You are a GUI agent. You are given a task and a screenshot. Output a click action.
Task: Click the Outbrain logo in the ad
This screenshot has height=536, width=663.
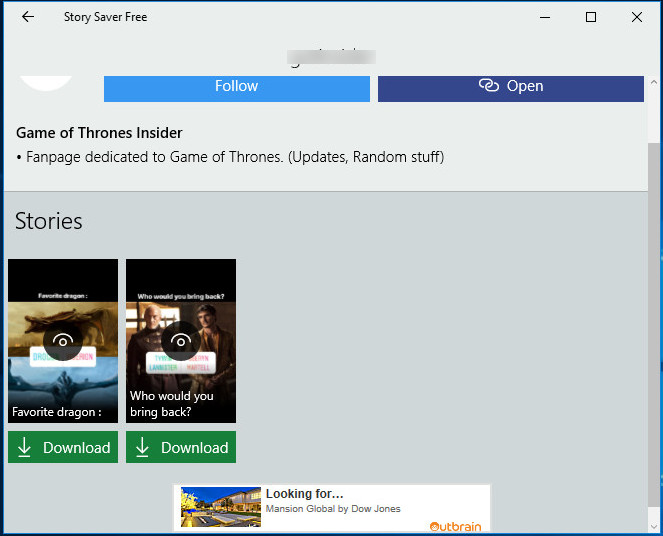pos(455,526)
